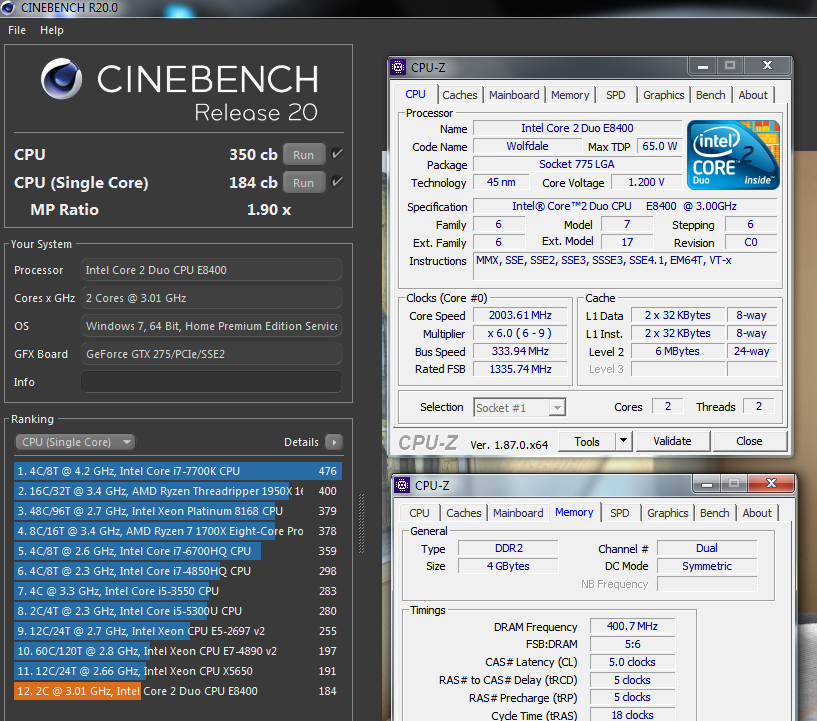Open the Help menu in Cinebench
Image resolution: width=817 pixels, height=721 pixels.
(x=52, y=30)
